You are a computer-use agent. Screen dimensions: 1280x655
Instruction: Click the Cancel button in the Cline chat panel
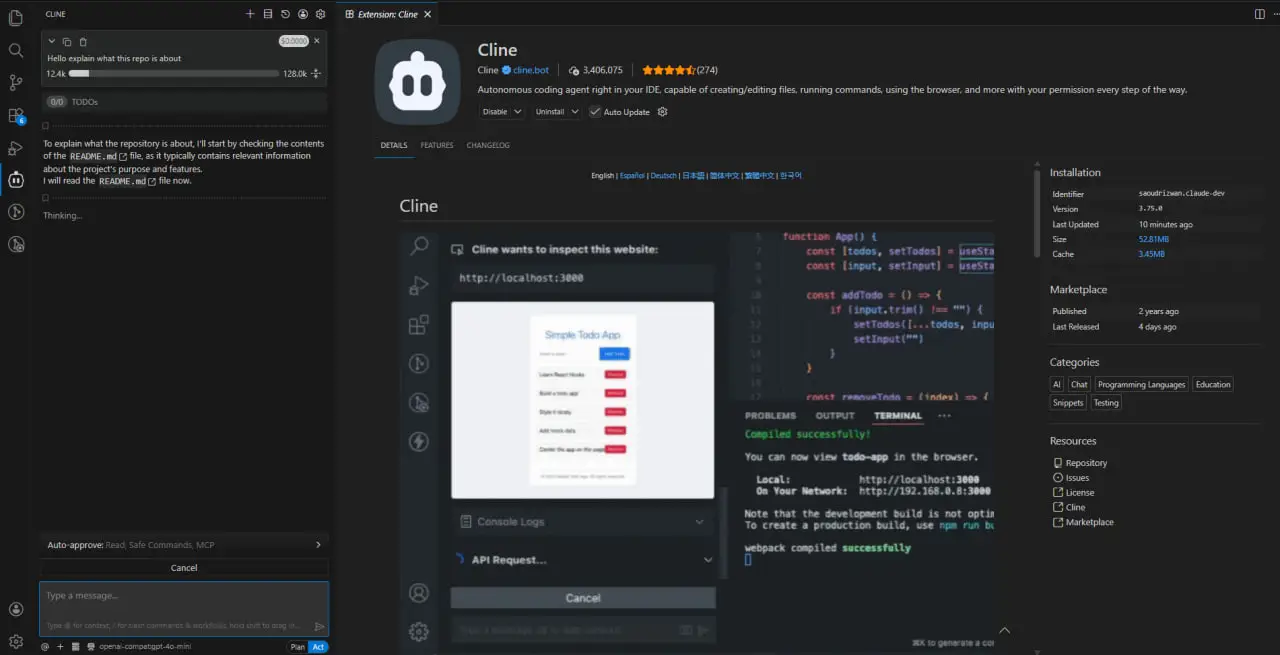tap(184, 568)
